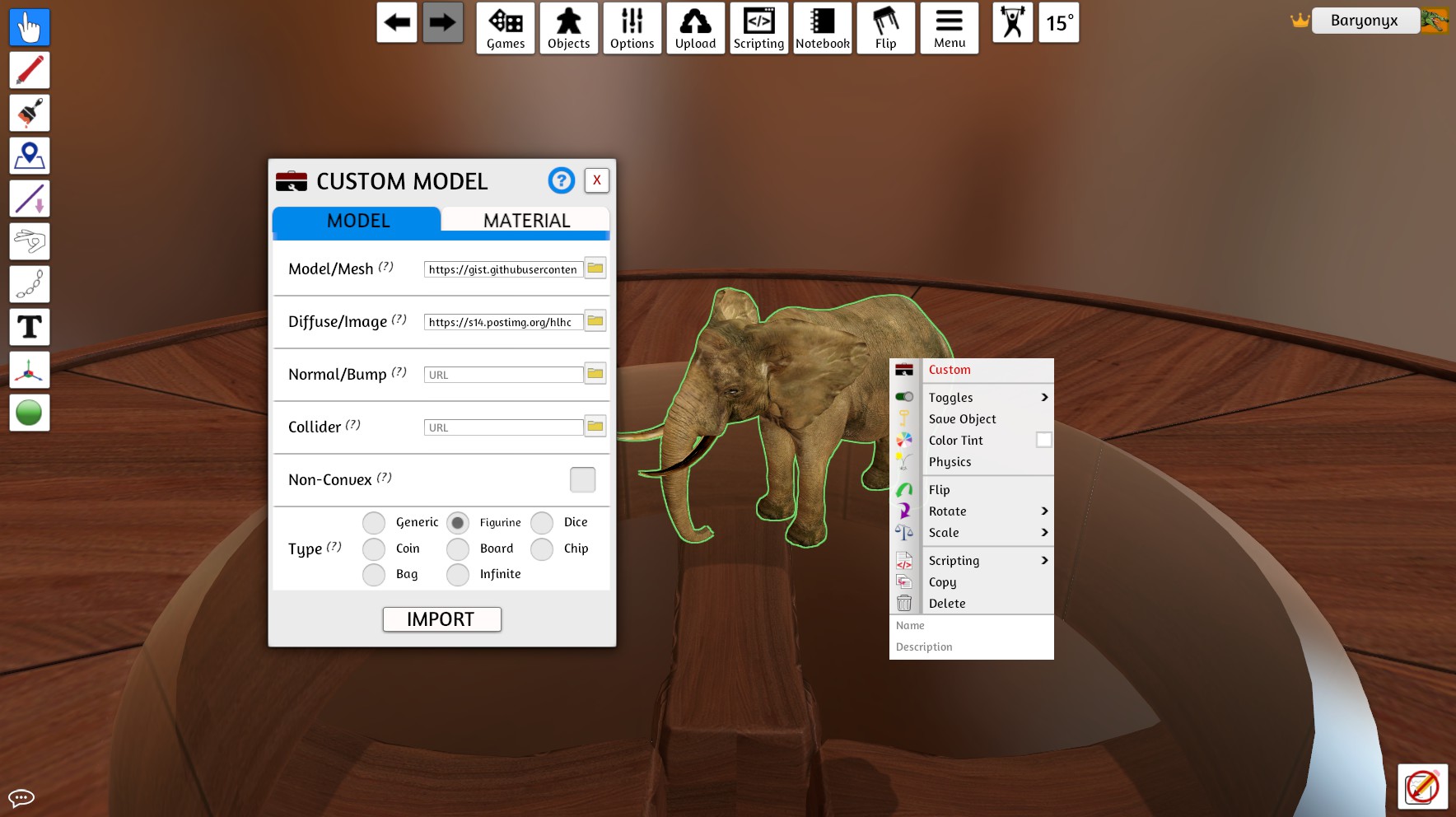Open the Games menu

point(506,28)
